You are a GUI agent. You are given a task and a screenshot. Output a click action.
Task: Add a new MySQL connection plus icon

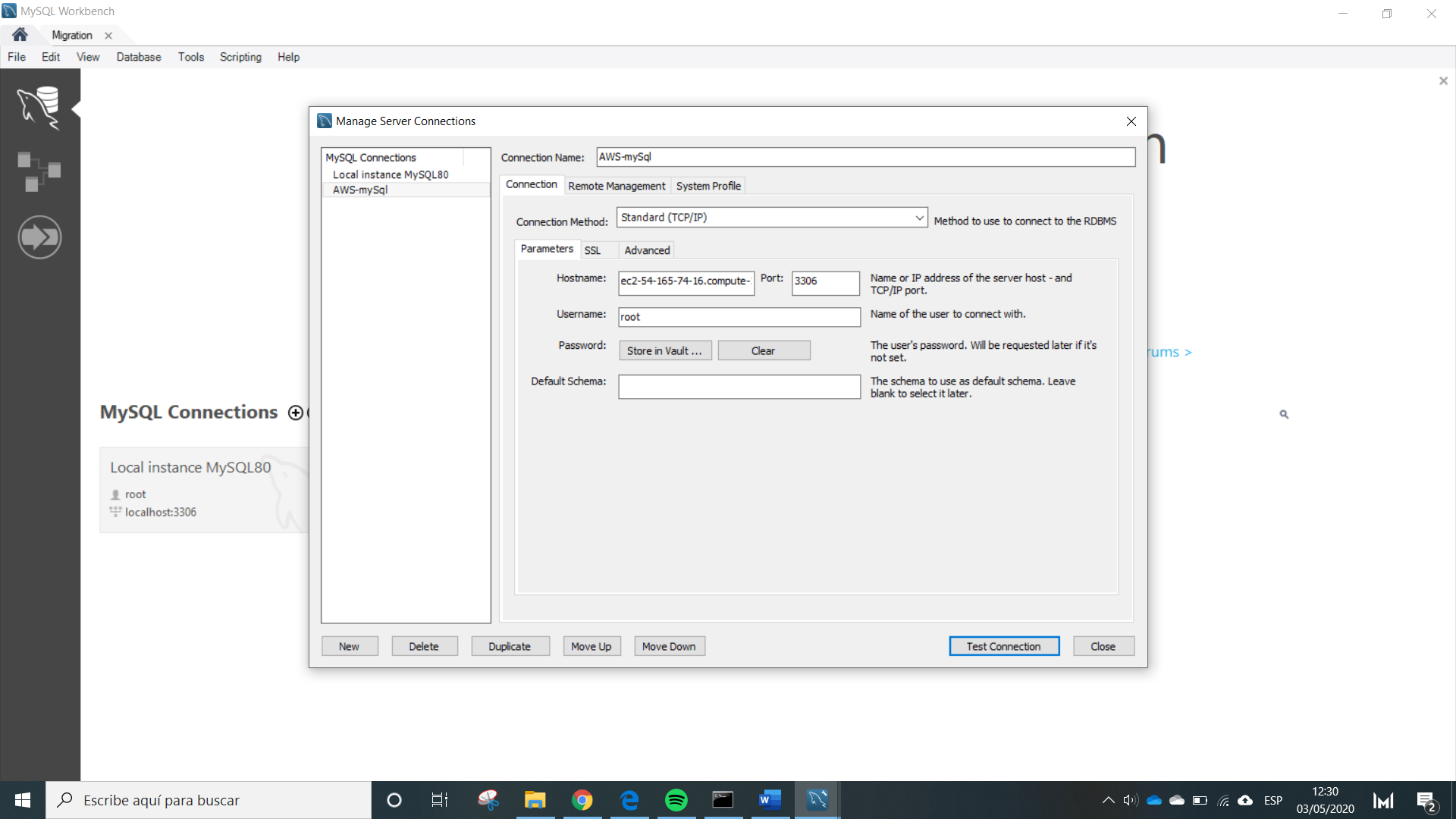click(x=296, y=413)
